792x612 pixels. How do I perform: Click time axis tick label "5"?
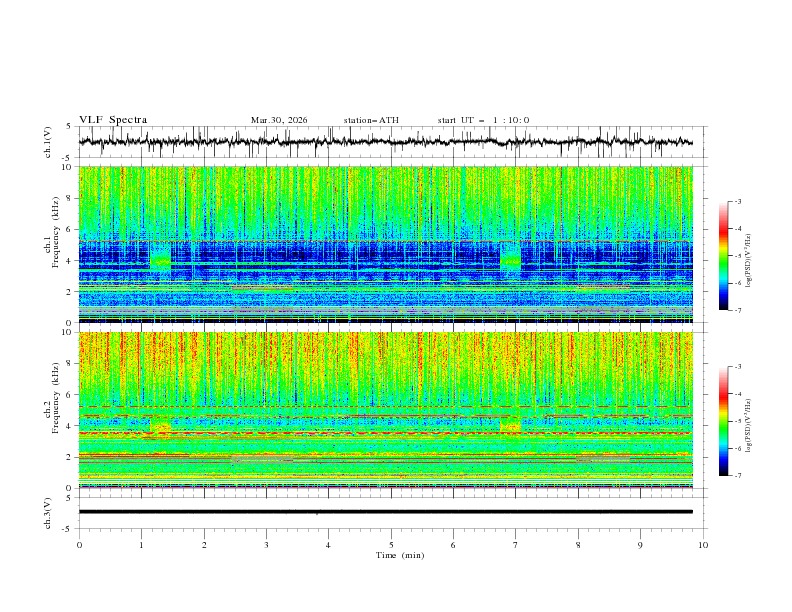point(391,545)
